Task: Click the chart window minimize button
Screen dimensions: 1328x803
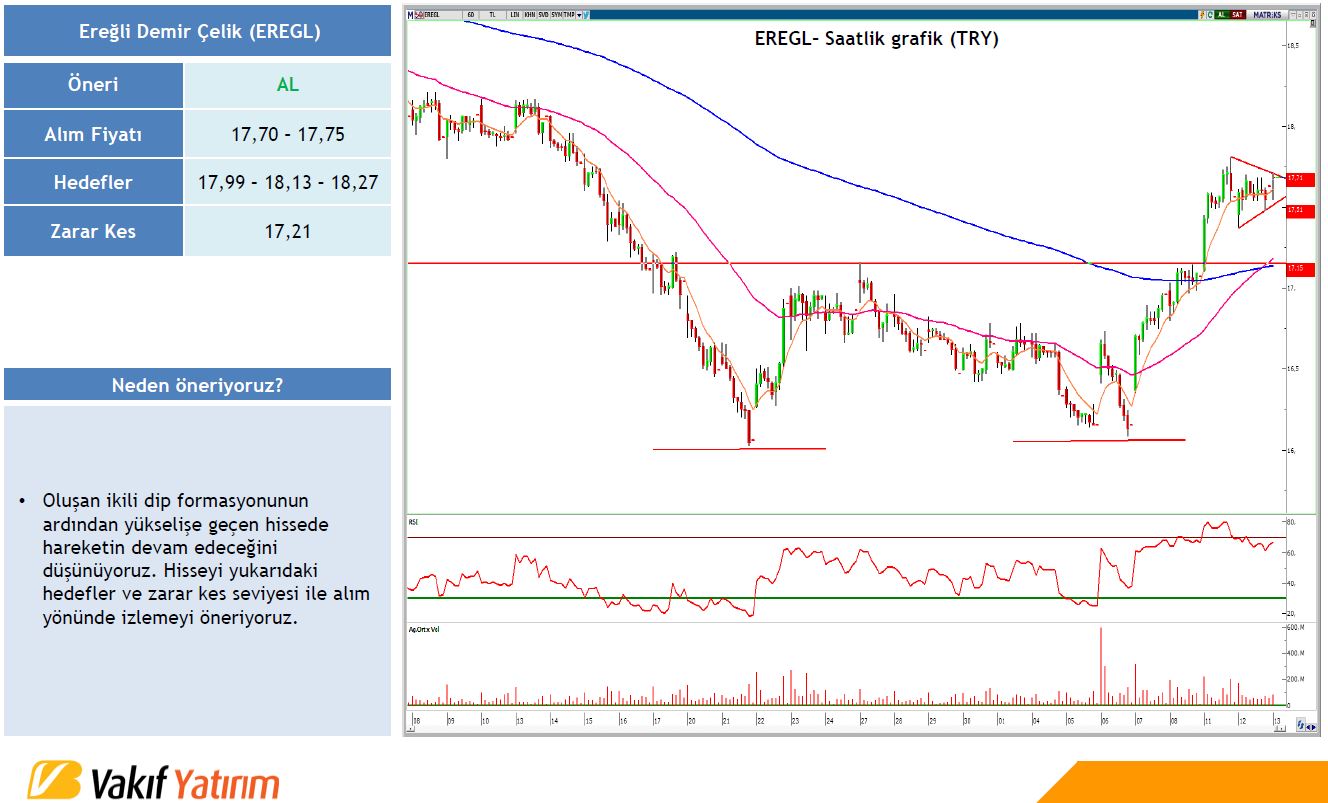Action: (x=1292, y=15)
